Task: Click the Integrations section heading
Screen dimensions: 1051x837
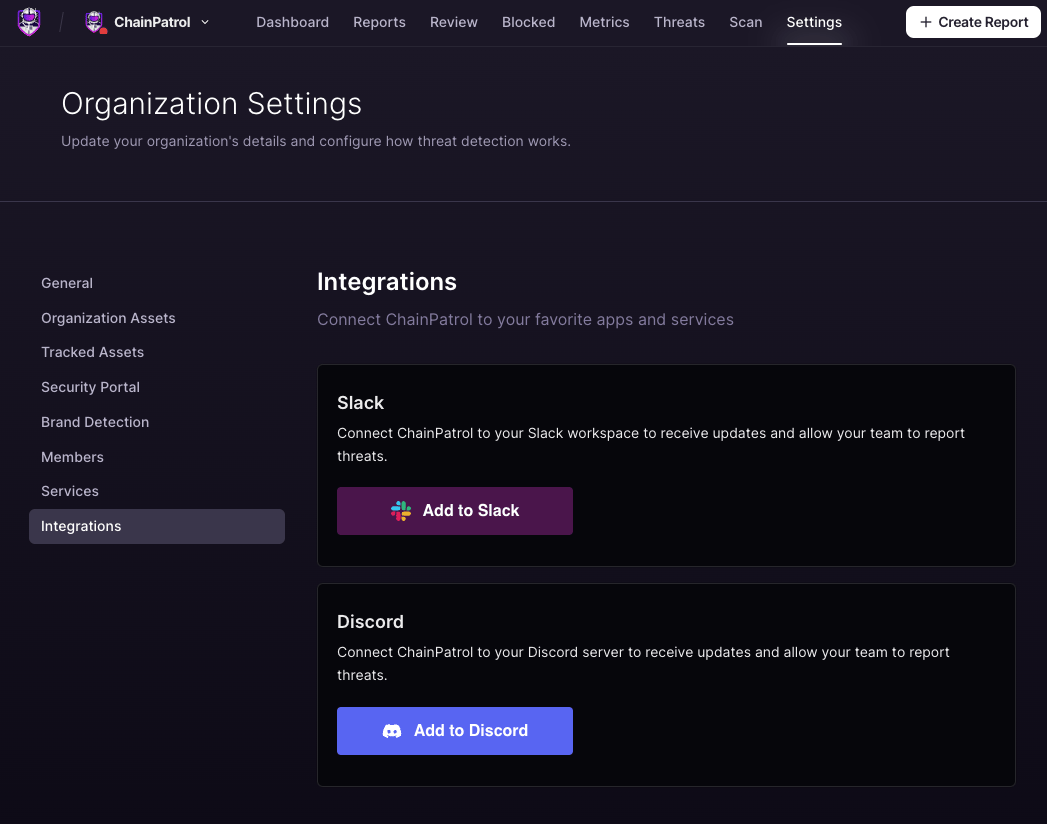Action: (387, 282)
